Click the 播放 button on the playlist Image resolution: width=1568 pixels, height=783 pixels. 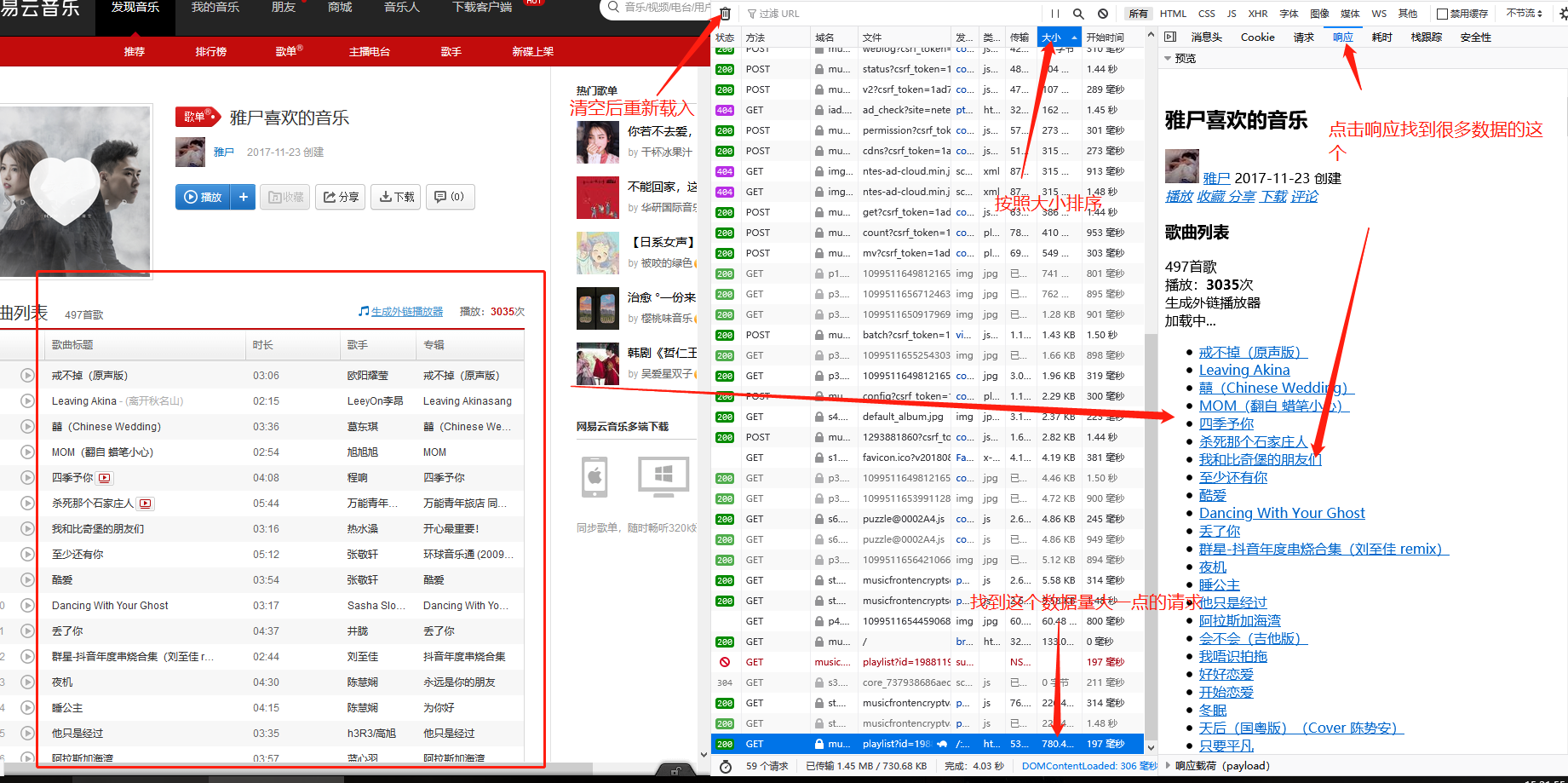tap(203, 197)
